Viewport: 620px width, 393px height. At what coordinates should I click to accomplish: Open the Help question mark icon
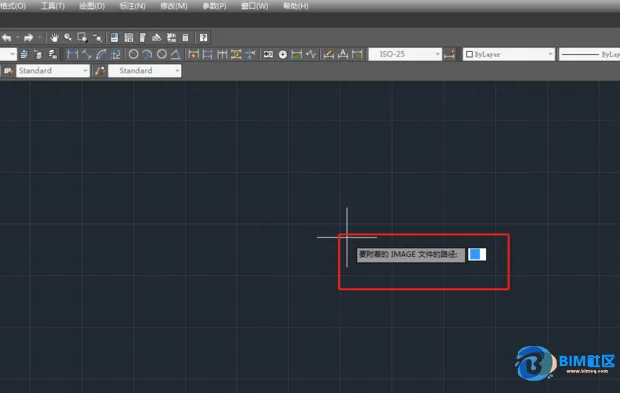point(203,38)
